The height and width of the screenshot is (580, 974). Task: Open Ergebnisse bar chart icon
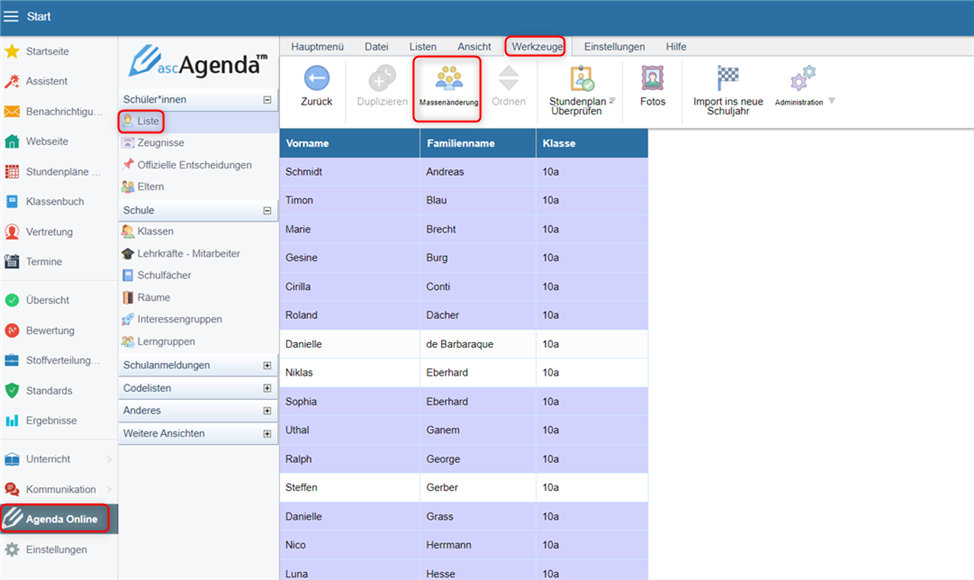(x=12, y=420)
